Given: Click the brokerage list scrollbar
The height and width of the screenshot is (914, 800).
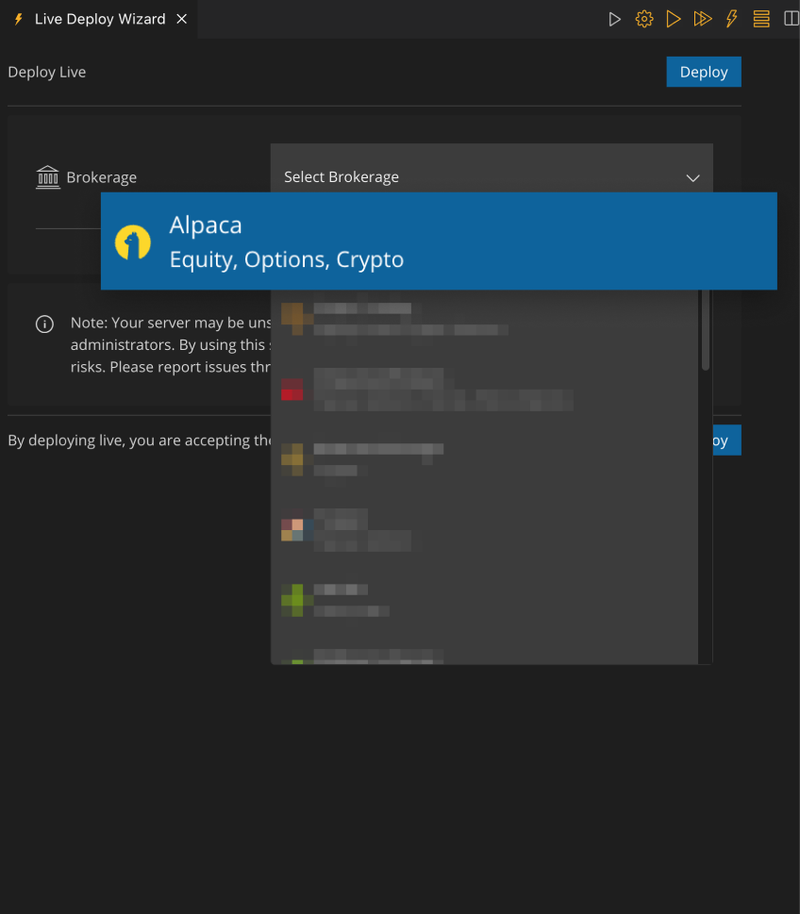Looking at the screenshot, I should 705,330.
